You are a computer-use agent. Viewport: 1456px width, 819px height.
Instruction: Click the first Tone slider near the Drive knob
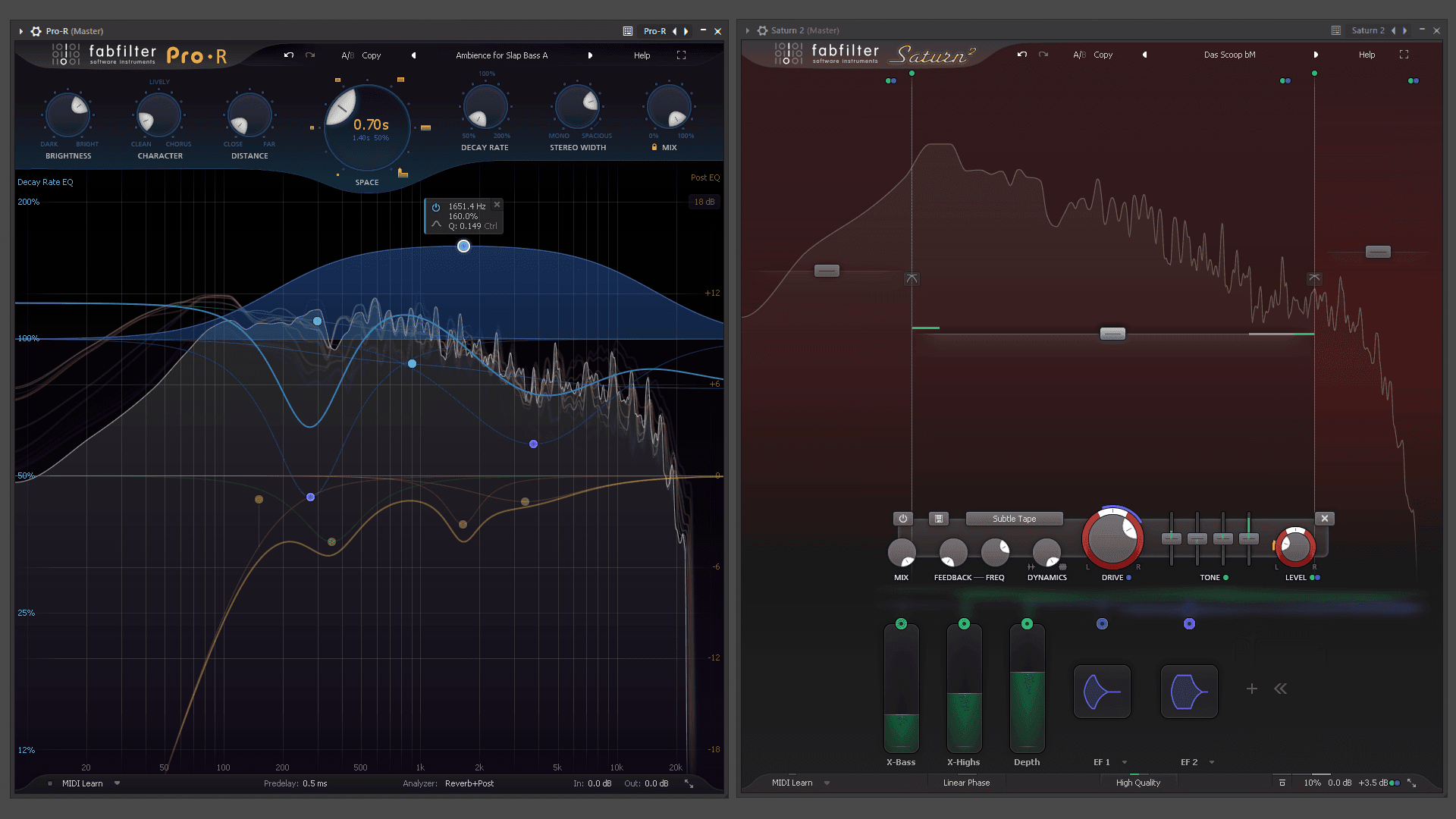(x=1171, y=538)
